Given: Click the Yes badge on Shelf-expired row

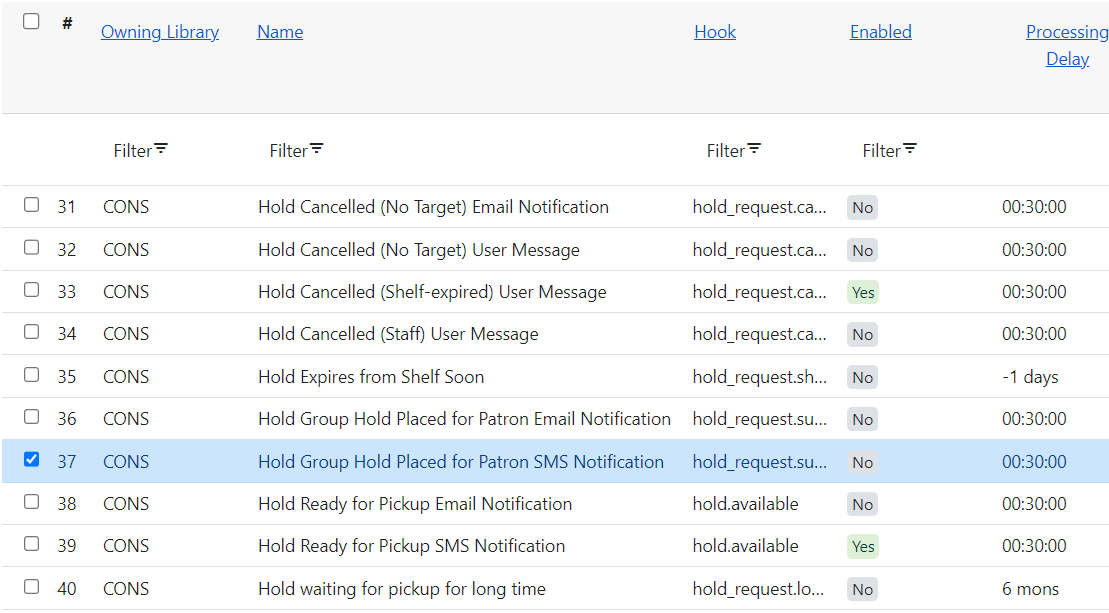Looking at the screenshot, I should (x=862, y=292).
